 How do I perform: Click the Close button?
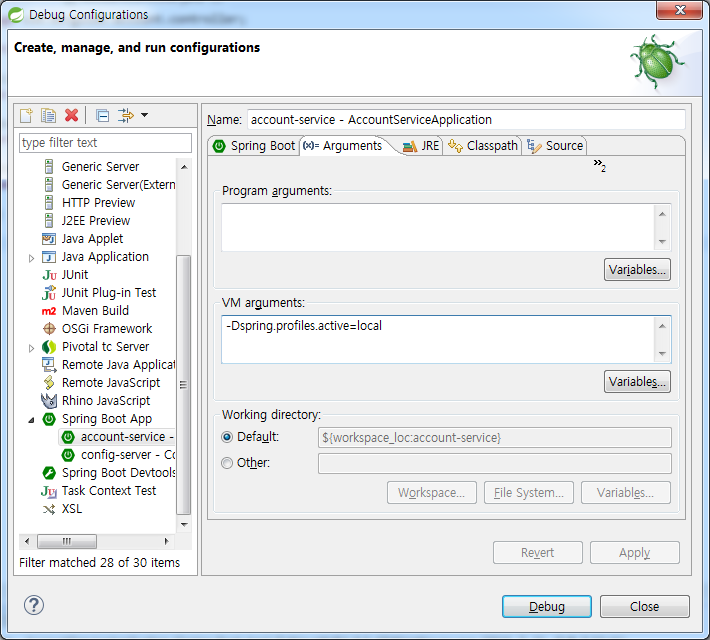(644, 606)
